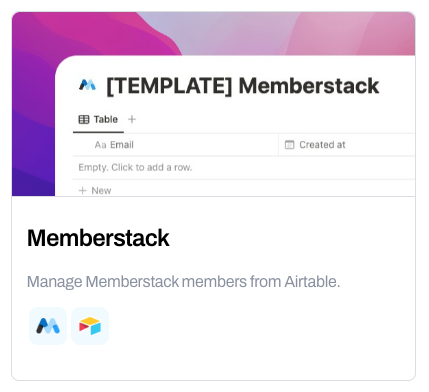
Task: Select the Created at column header
Action: [347, 145]
